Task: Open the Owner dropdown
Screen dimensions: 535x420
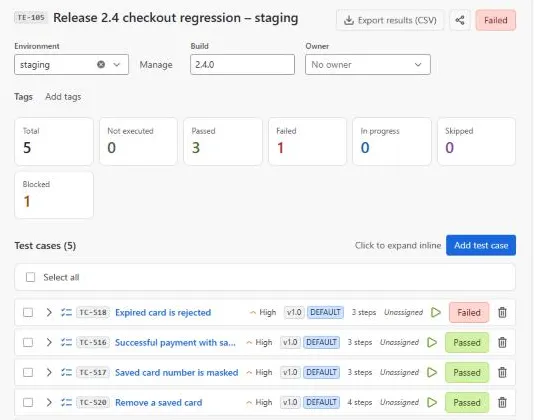Action: pos(368,64)
